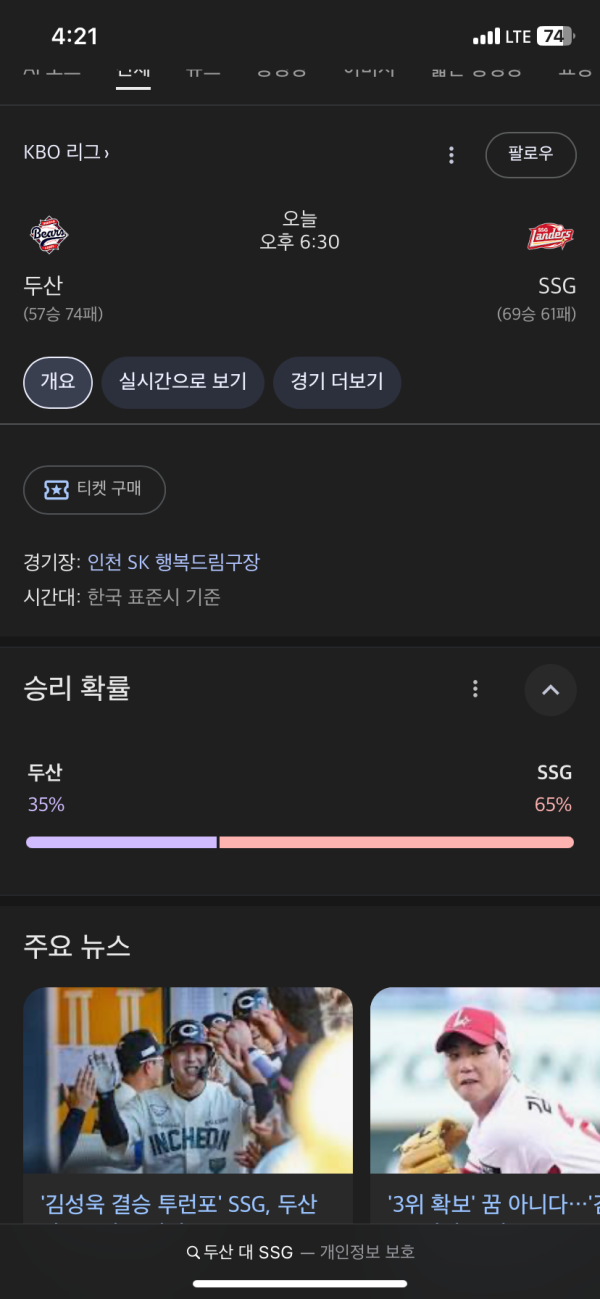Tap the battery indicator in status bar
This screenshot has width=600, height=1299.
(555, 37)
